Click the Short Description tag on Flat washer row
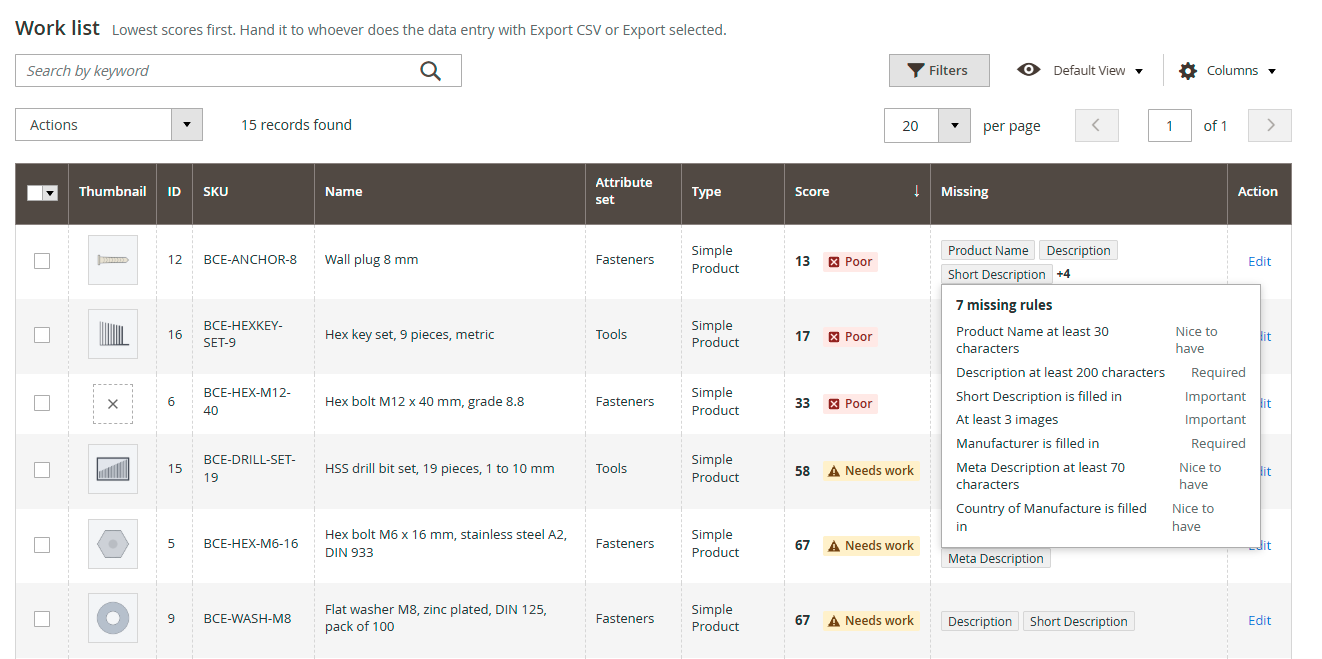The width and height of the screenshot is (1322, 659). coord(1079,622)
